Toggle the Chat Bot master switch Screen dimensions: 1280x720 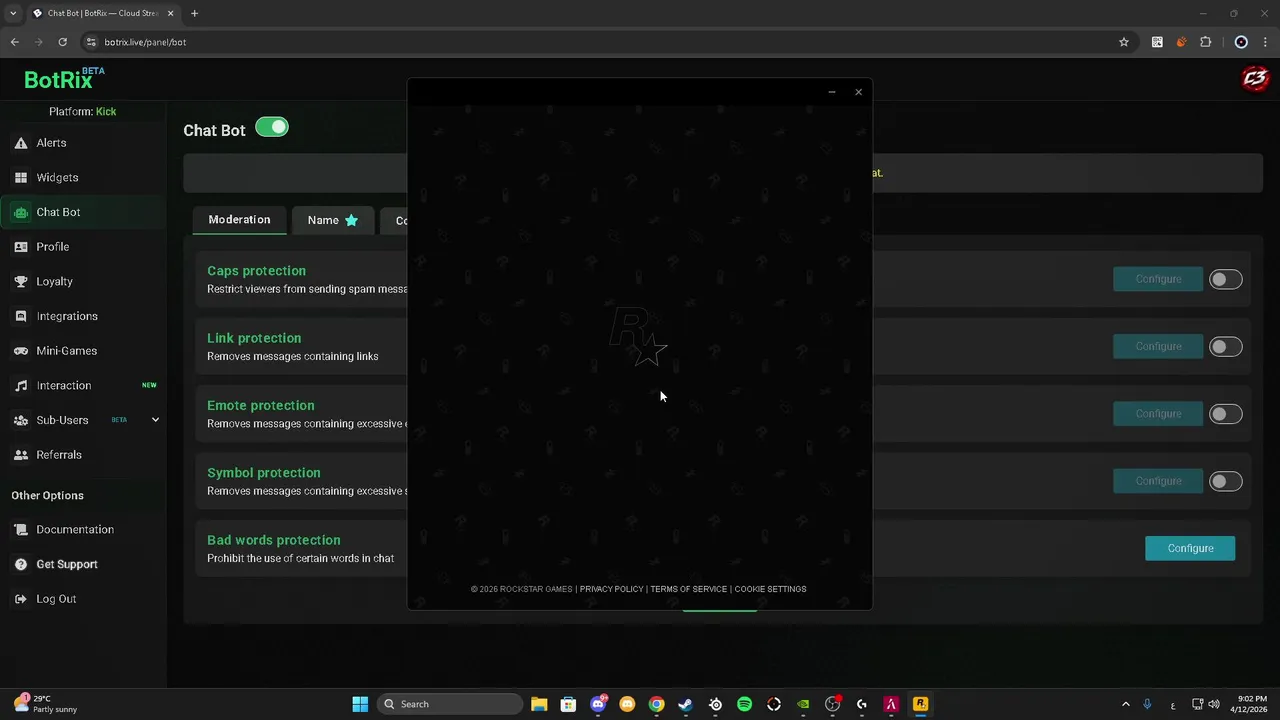pos(272,127)
